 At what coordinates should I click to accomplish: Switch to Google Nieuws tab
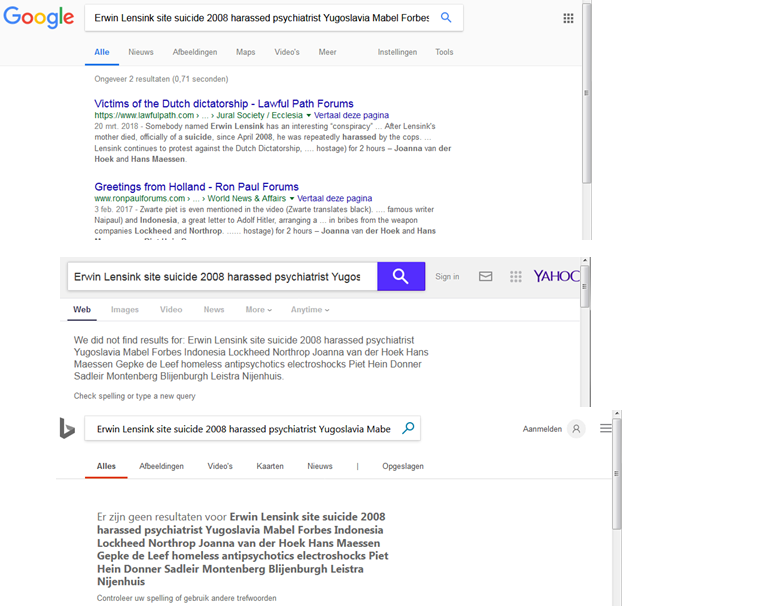[x=141, y=52]
